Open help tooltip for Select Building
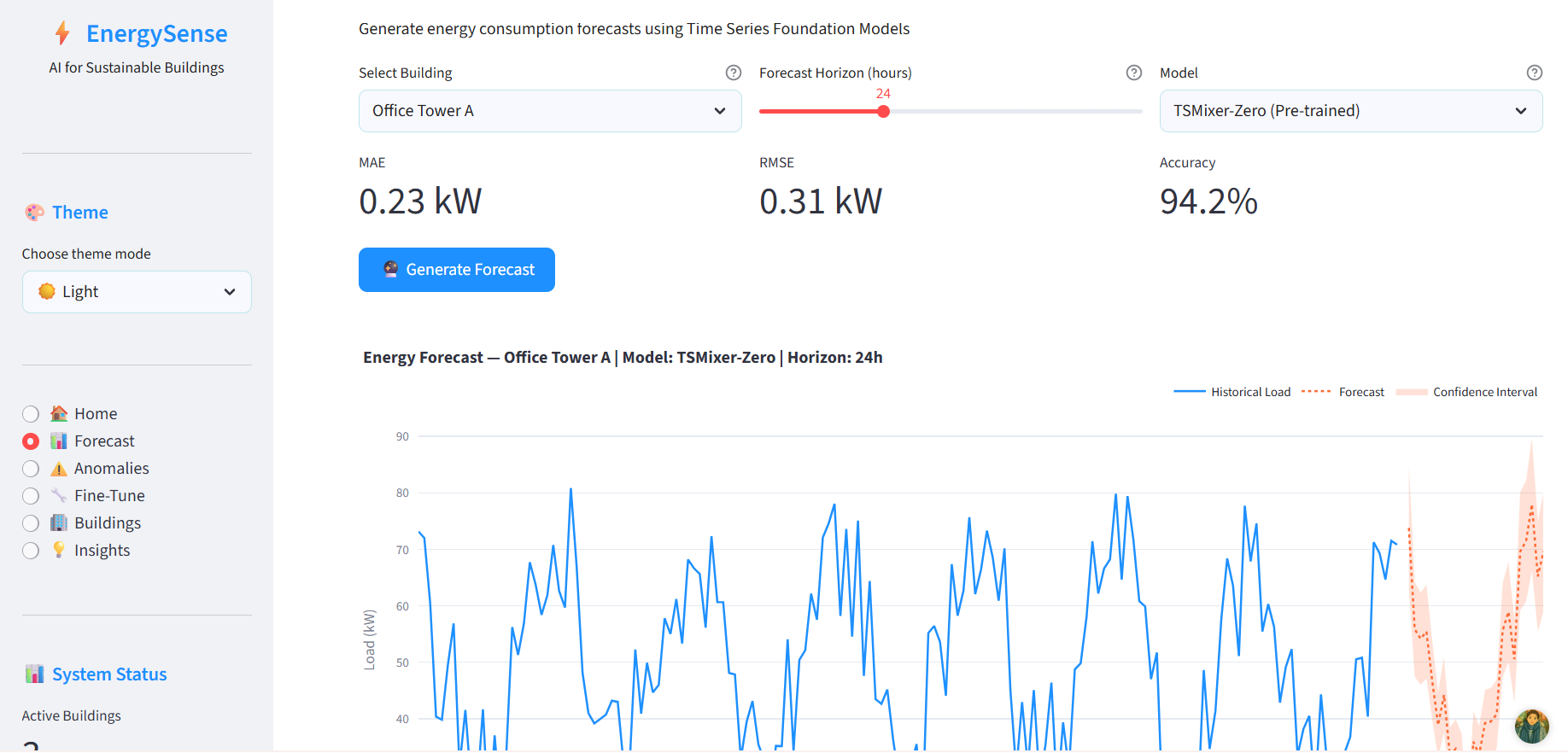This screenshot has height=753, width=1568. [734, 73]
